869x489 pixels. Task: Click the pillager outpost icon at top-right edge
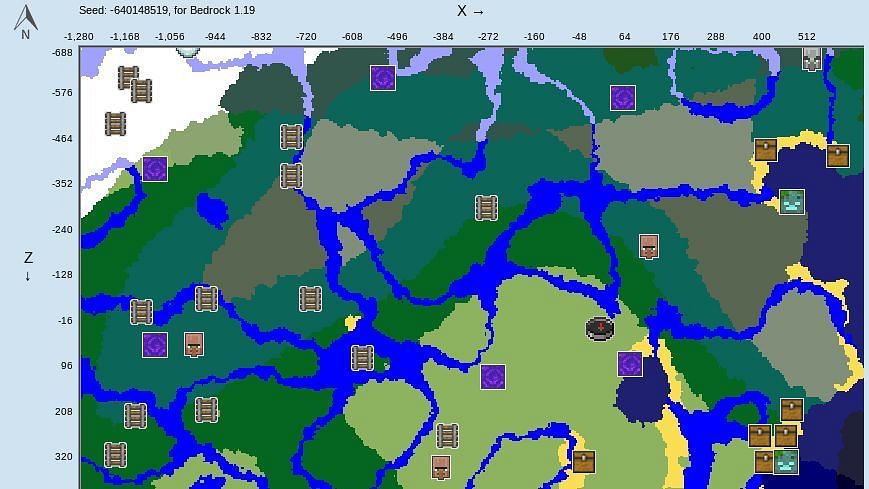[812, 58]
